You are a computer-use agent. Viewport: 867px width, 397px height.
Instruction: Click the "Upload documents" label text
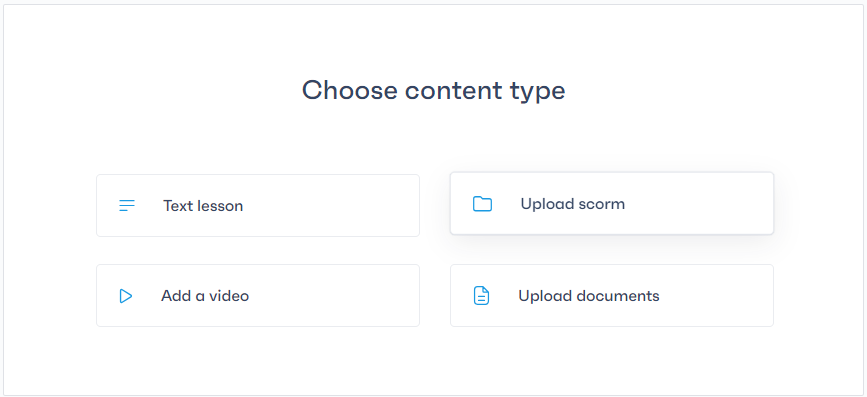click(589, 296)
